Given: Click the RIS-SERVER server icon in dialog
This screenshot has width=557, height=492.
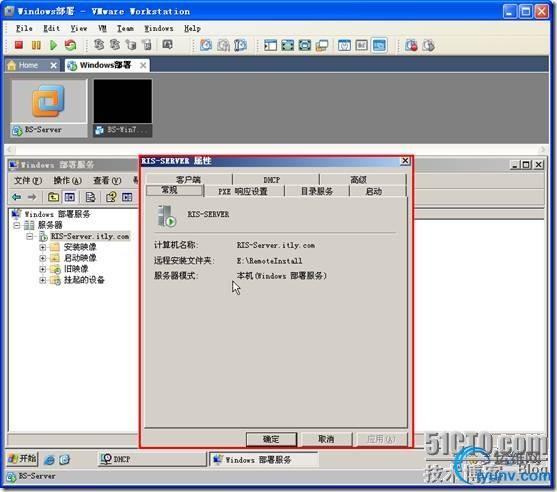Looking at the screenshot, I should (167, 216).
